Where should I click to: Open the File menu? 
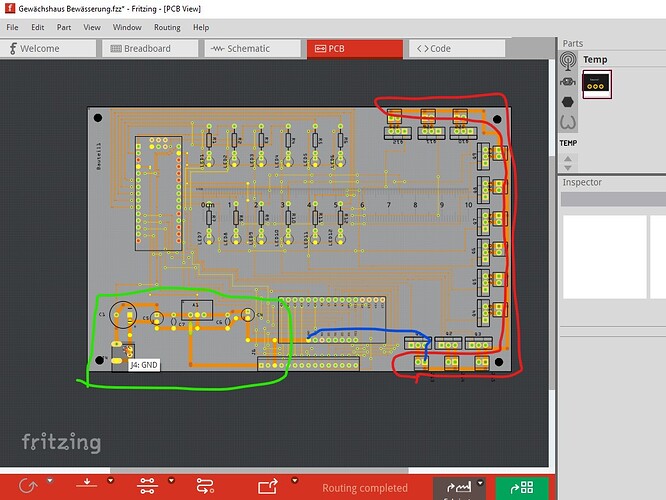(12, 27)
